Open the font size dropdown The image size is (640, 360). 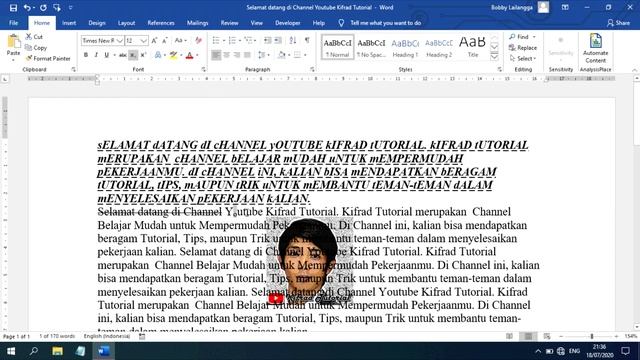(x=144, y=41)
